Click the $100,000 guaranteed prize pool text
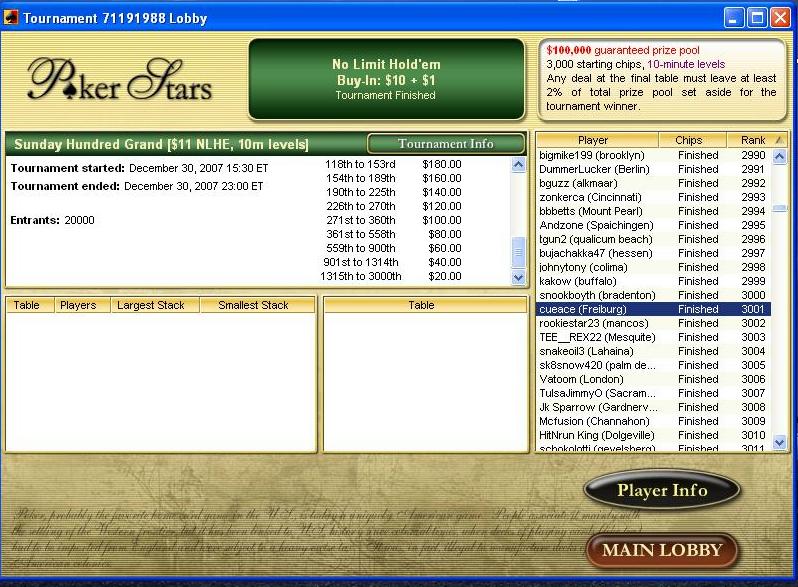 coord(623,50)
